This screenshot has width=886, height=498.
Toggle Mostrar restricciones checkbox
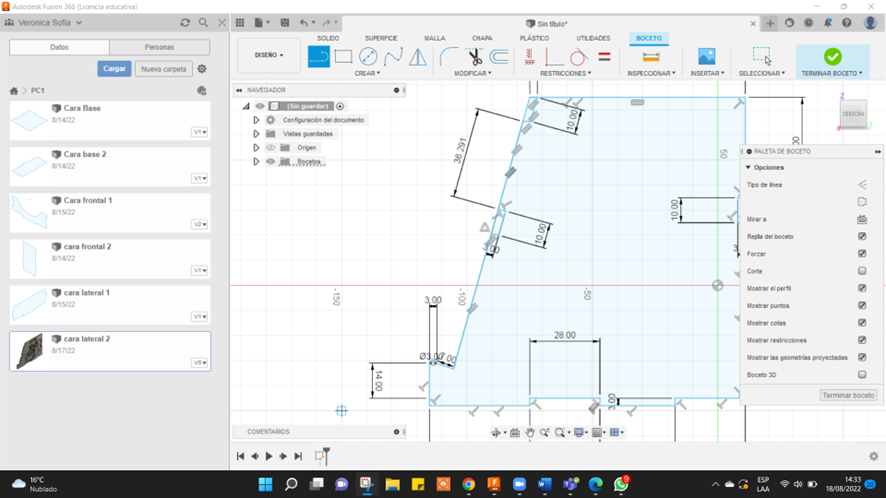[862, 340]
